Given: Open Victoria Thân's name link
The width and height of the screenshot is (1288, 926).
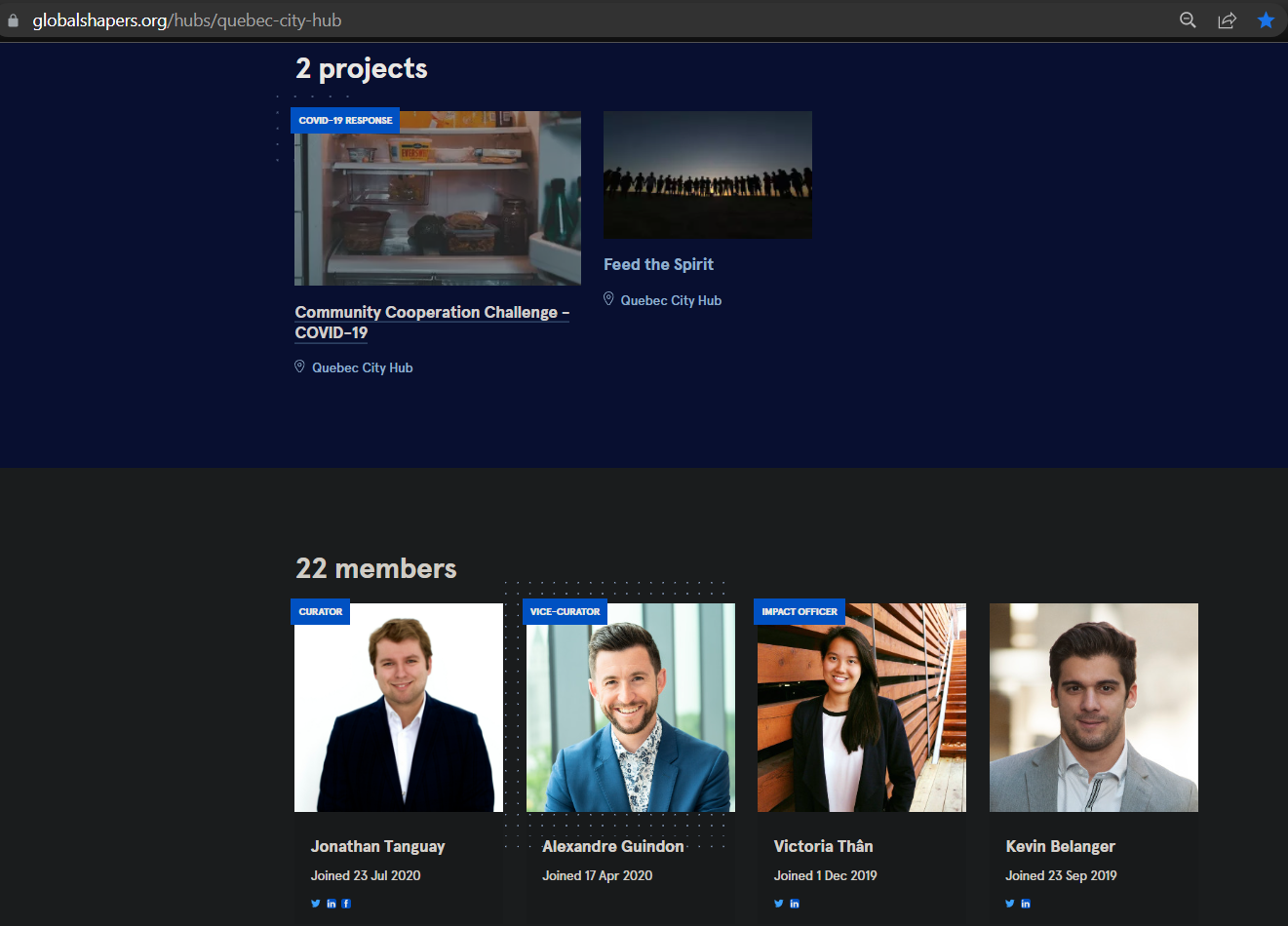Looking at the screenshot, I should pos(823,846).
